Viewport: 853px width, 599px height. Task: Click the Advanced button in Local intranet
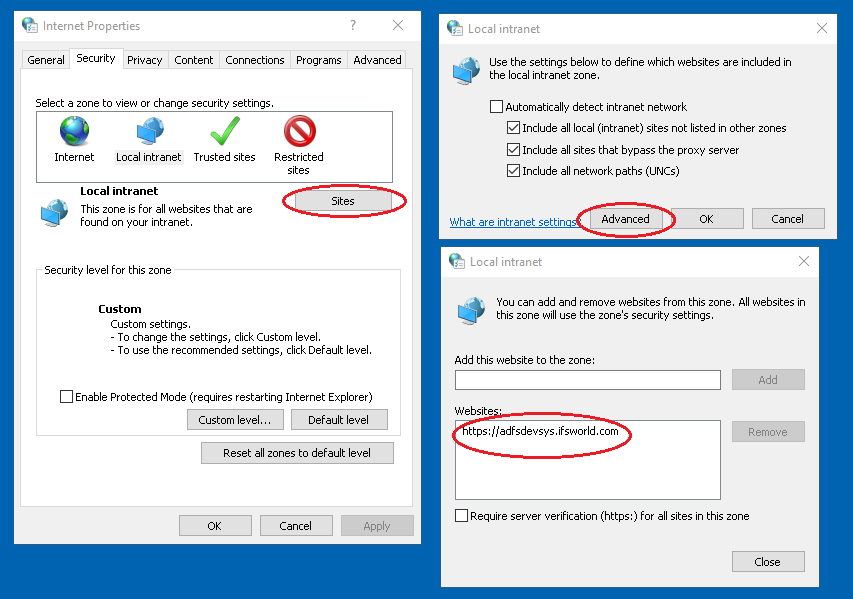(x=625, y=219)
